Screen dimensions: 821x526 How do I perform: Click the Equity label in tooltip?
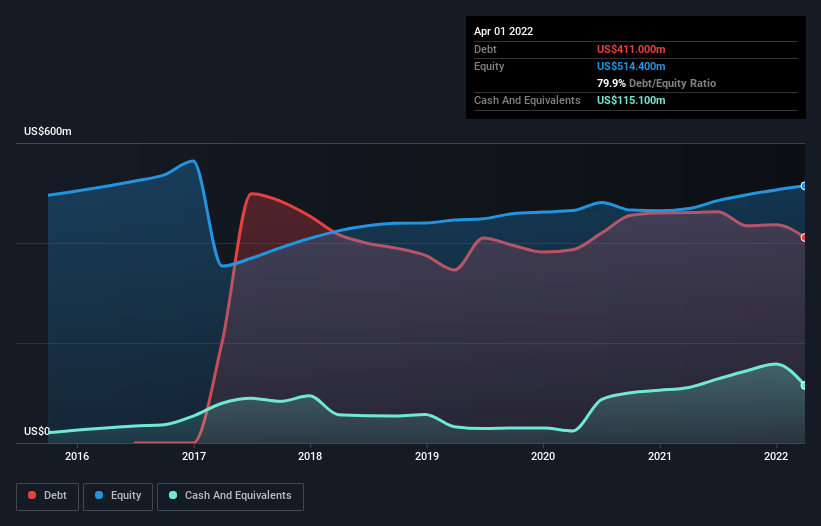(489, 66)
